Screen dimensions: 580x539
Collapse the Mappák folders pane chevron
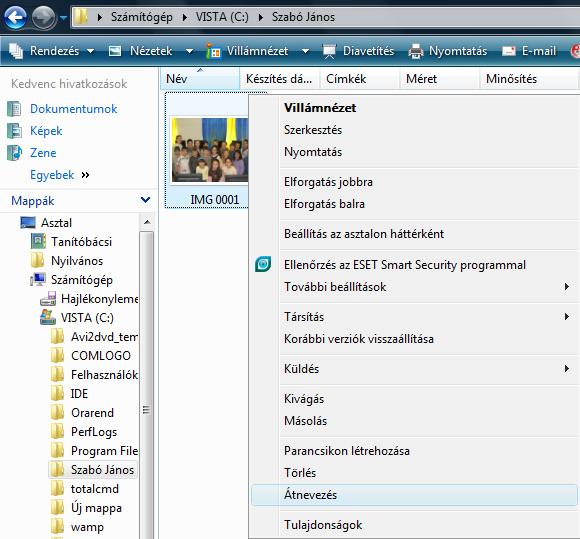[x=145, y=200]
